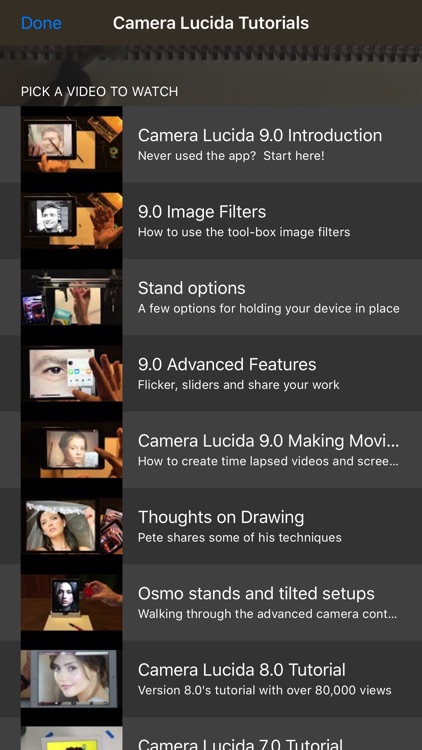Viewport: 422px width, 750px height.
Task: Tap 'How to create time lapsed videos' subtitle
Action: tap(268, 462)
